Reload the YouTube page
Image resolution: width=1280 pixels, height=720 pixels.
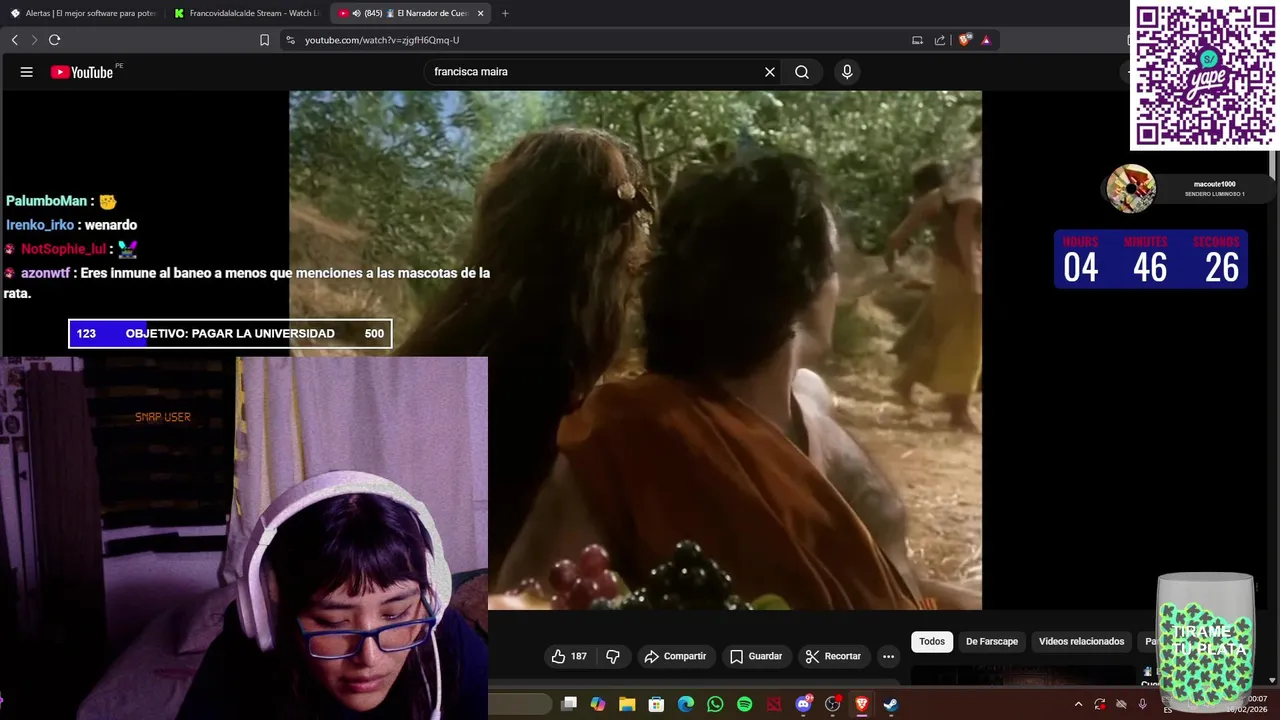tap(55, 40)
